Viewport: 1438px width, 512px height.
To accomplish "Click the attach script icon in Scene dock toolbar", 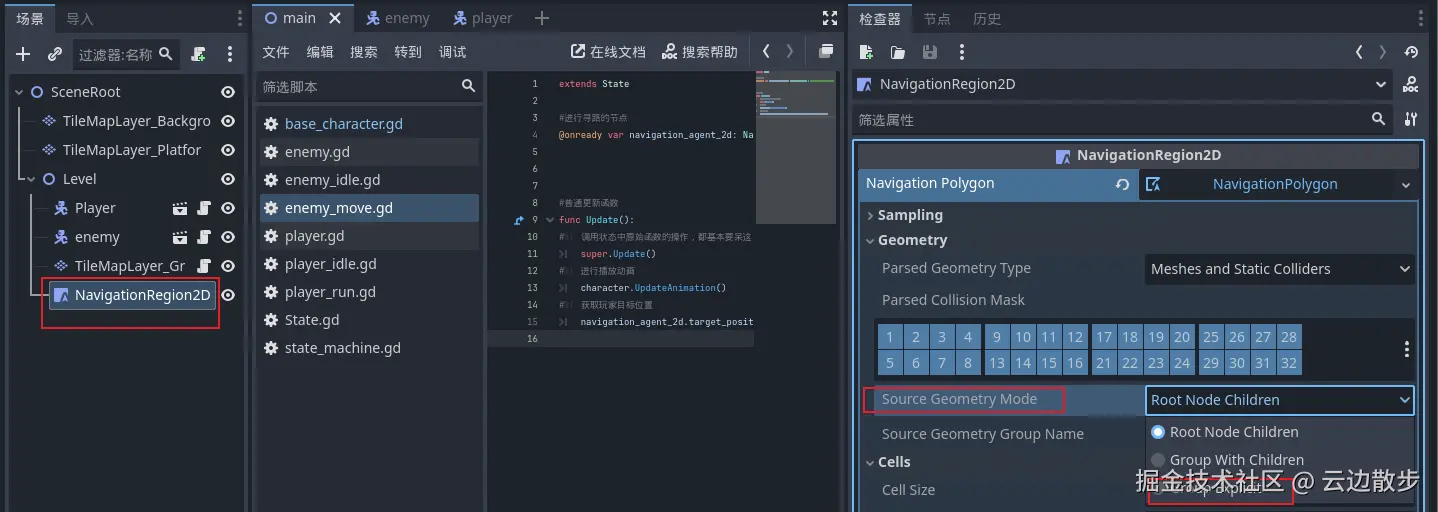I will pos(199,54).
